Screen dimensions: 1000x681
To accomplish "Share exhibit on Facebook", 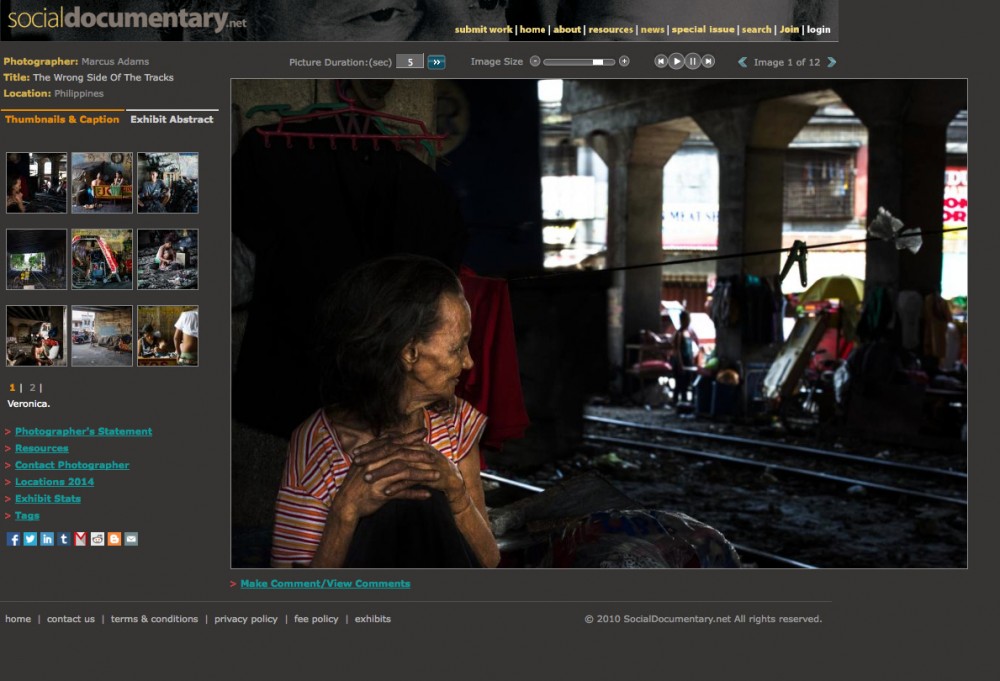I will coord(13,539).
